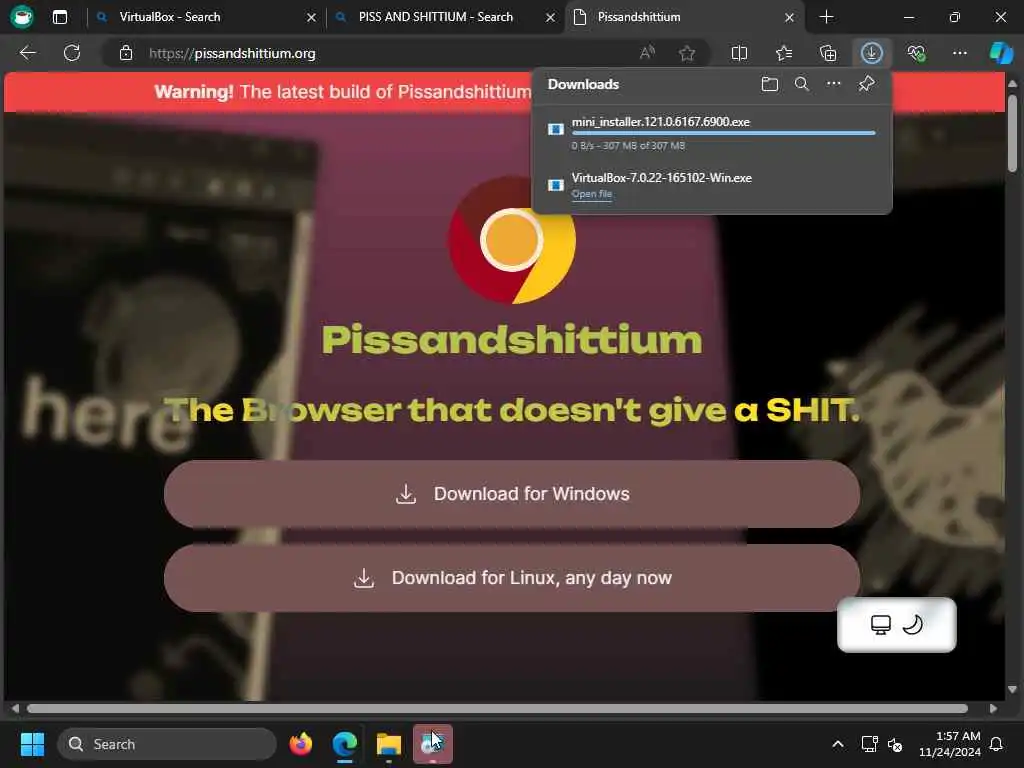This screenshot has width=1024, height=768.
Task: Open File Explorer from the taskbar
Action: click(x=389, y=744)
